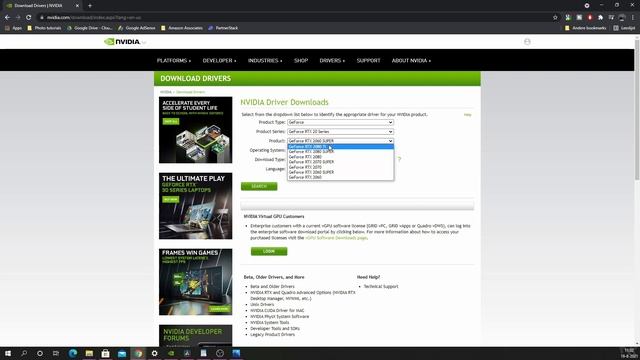Open the Photo tutorials bookmark folder
Screen dimensions: 640x360
[44, 28]
